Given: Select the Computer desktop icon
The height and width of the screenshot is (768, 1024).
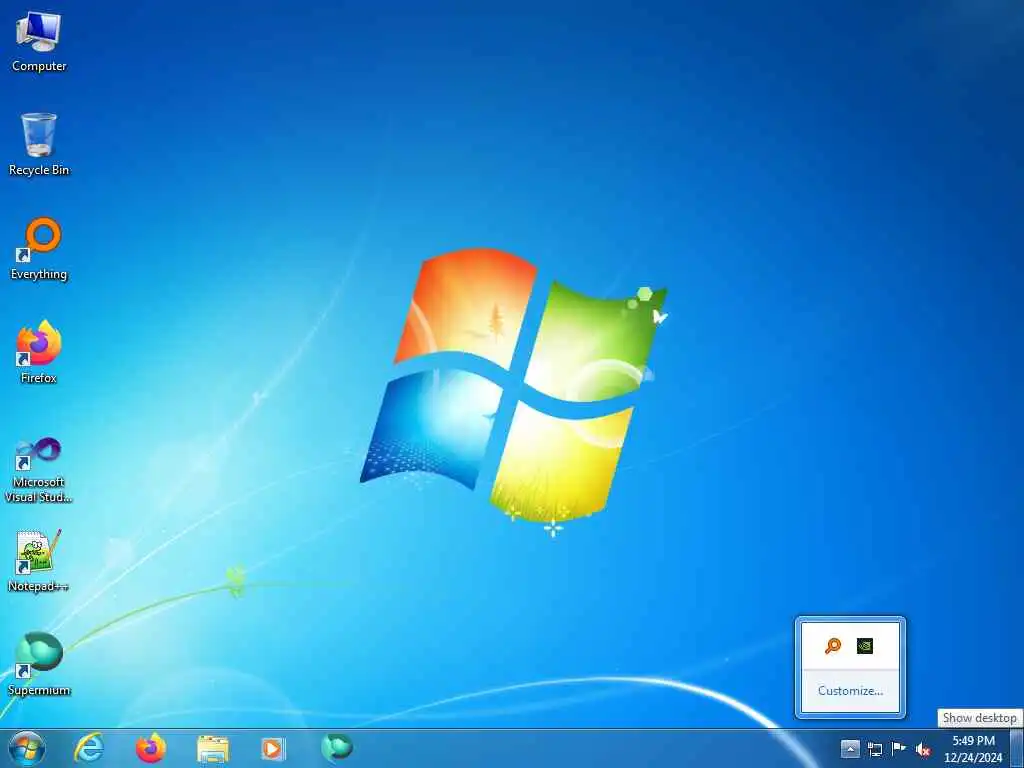Looking at the screenshot, I should coord(39,42).
